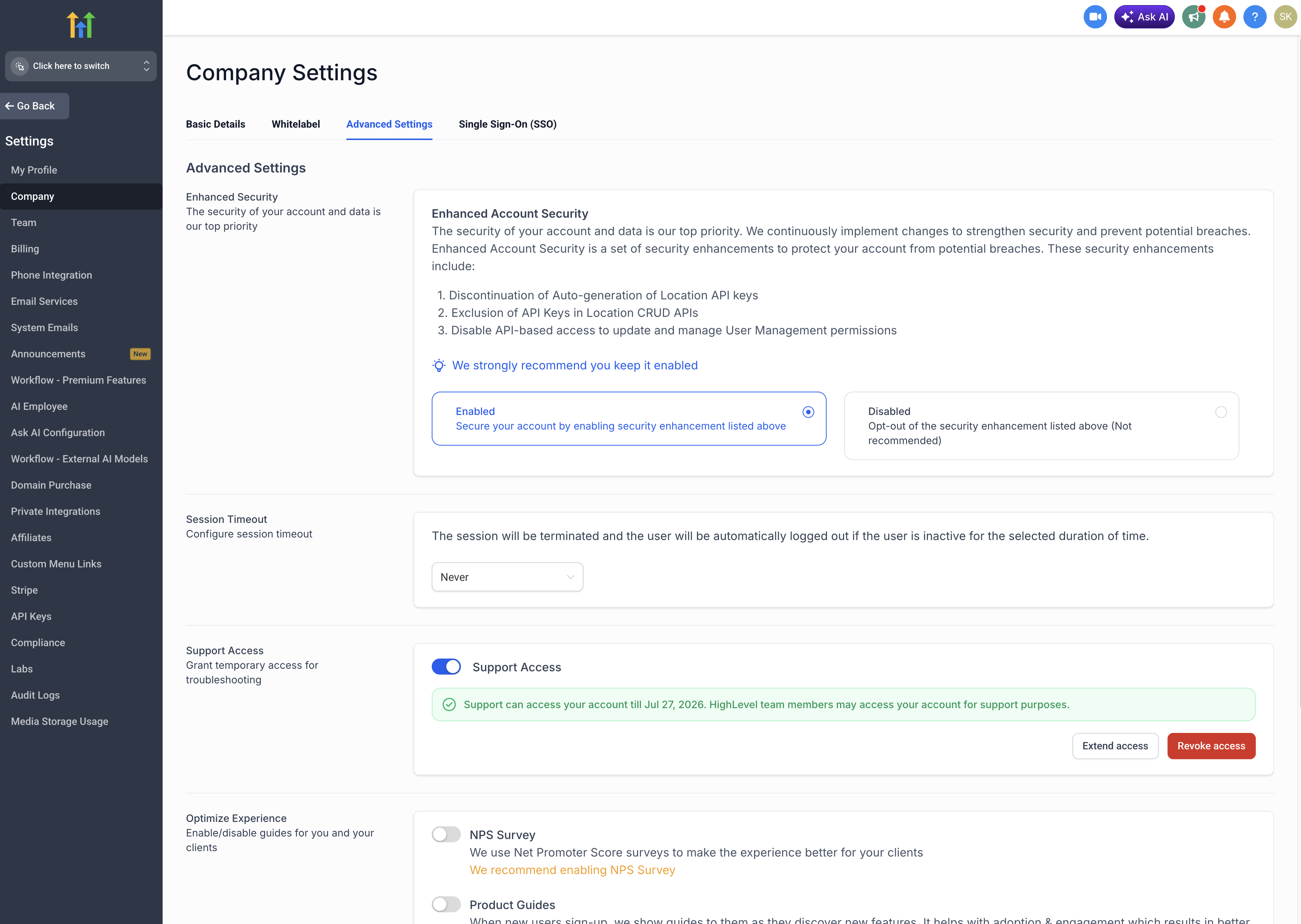
Task: Enable the NPS Survey toggle
Action: (446, 834)
